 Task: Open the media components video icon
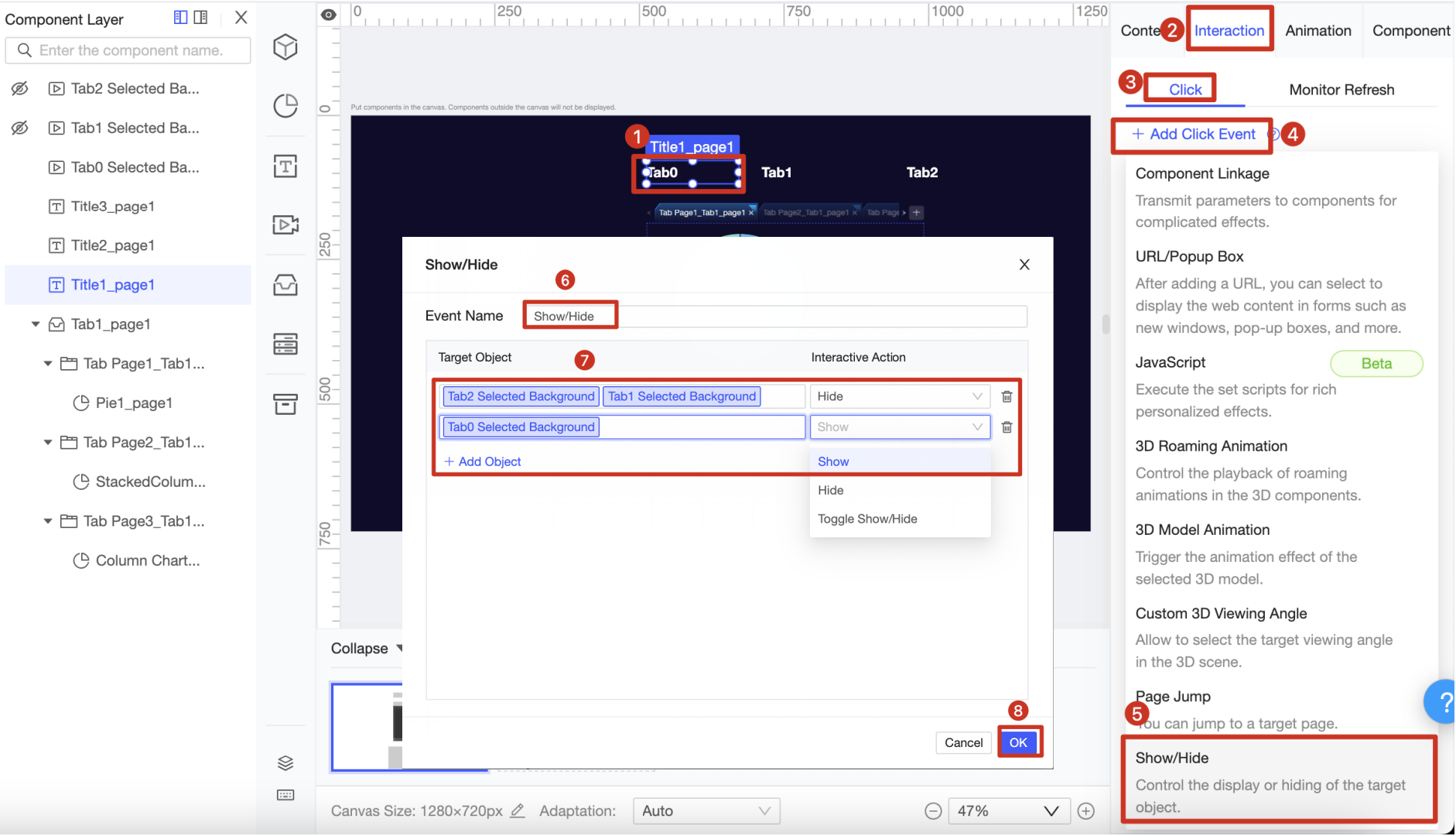click(x=285, y=224)
